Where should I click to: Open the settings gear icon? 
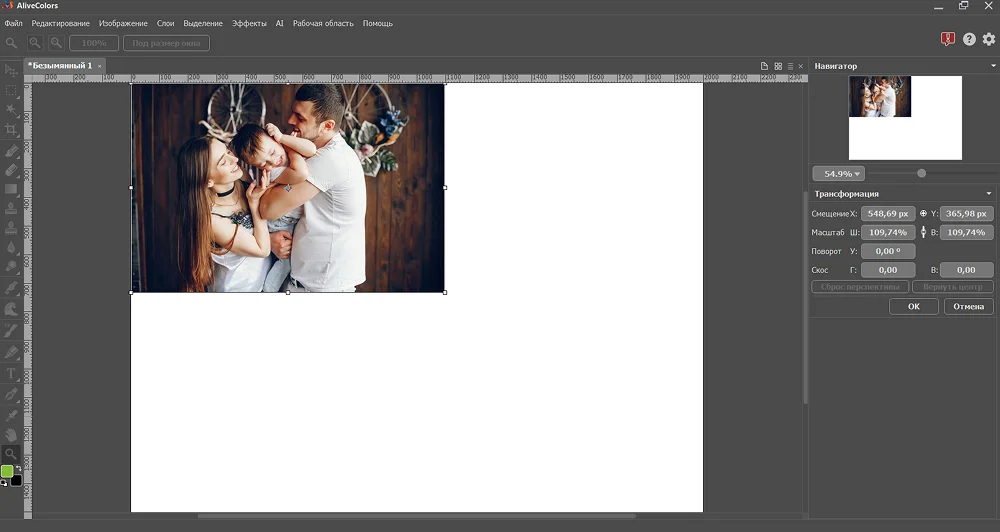[x=989, y=40]
